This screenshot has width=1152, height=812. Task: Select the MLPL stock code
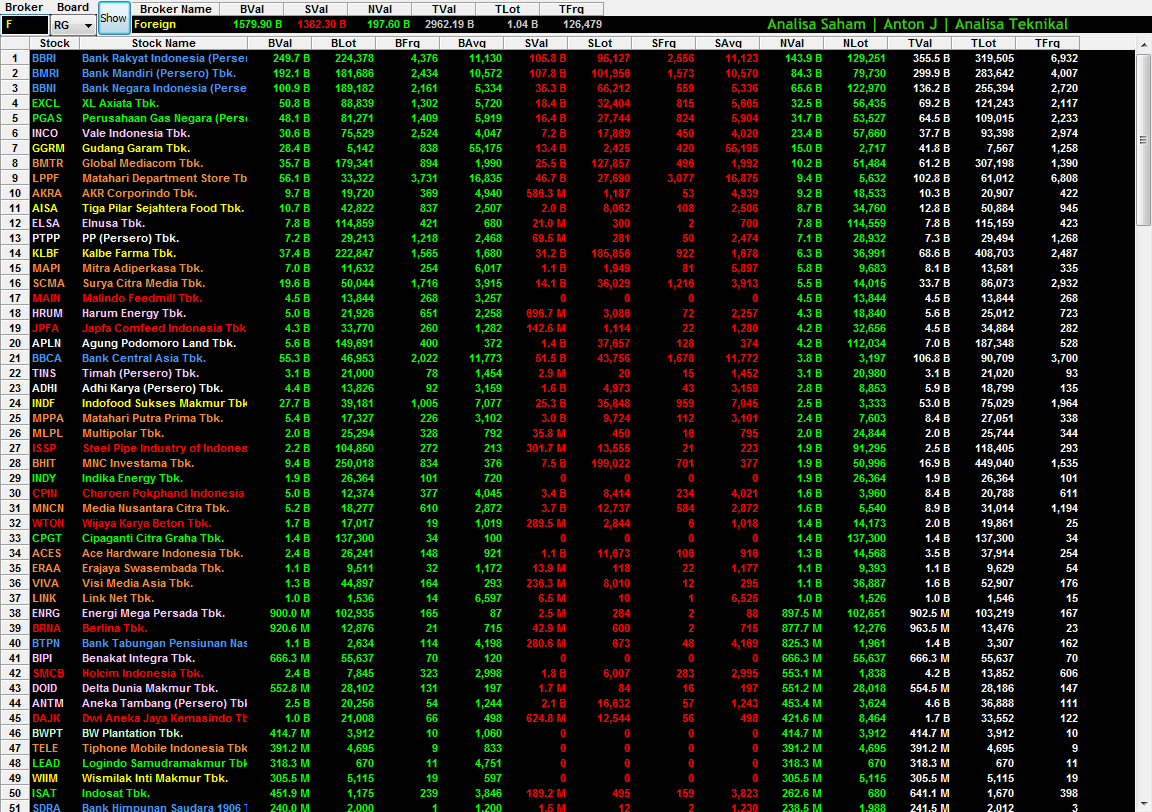click(x=48, y=434)
